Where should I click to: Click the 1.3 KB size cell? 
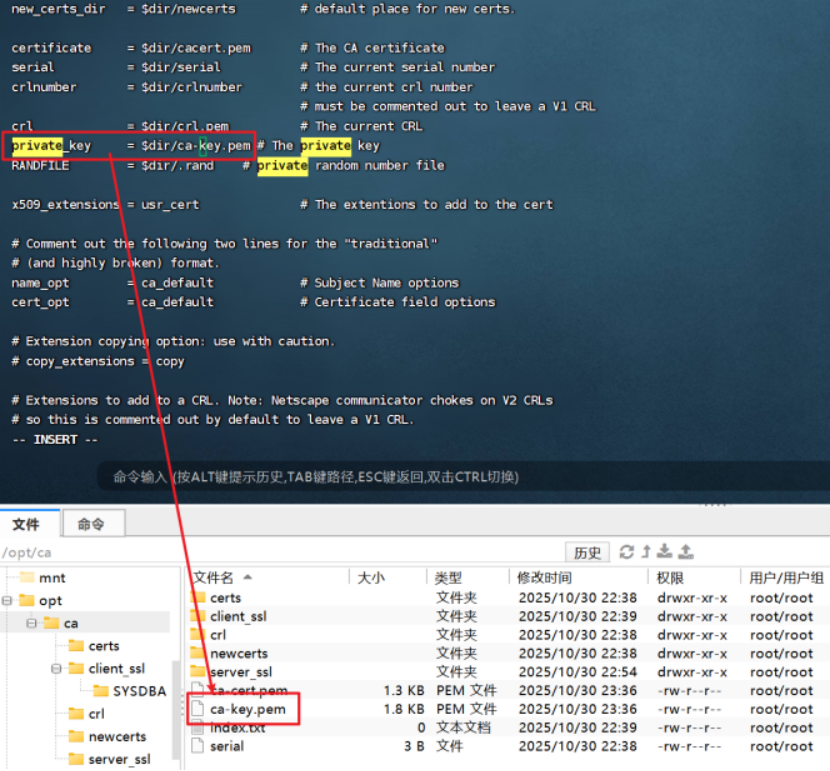pos(404,691)
